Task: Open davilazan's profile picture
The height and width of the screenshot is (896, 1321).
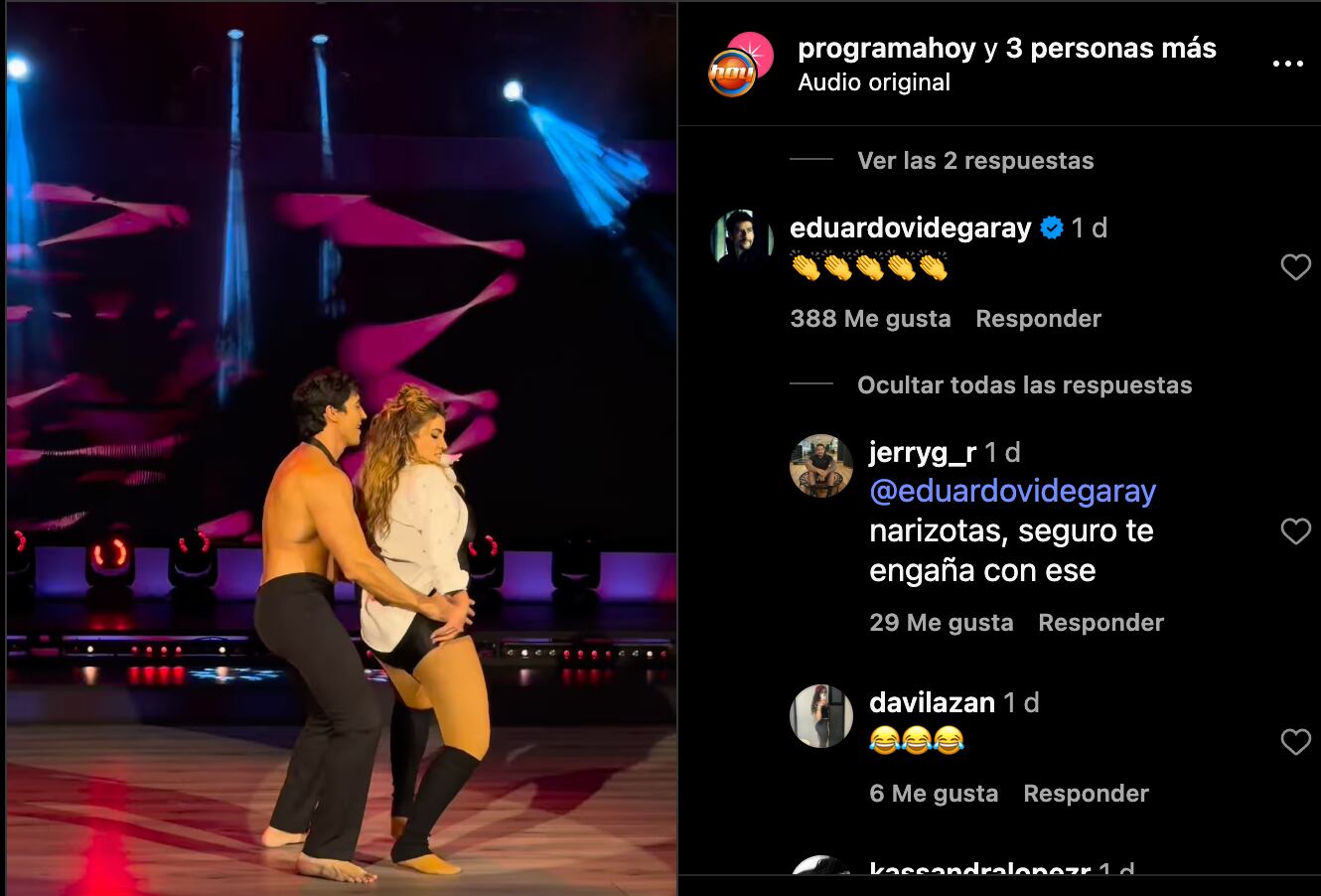Action: click(821, 715)
